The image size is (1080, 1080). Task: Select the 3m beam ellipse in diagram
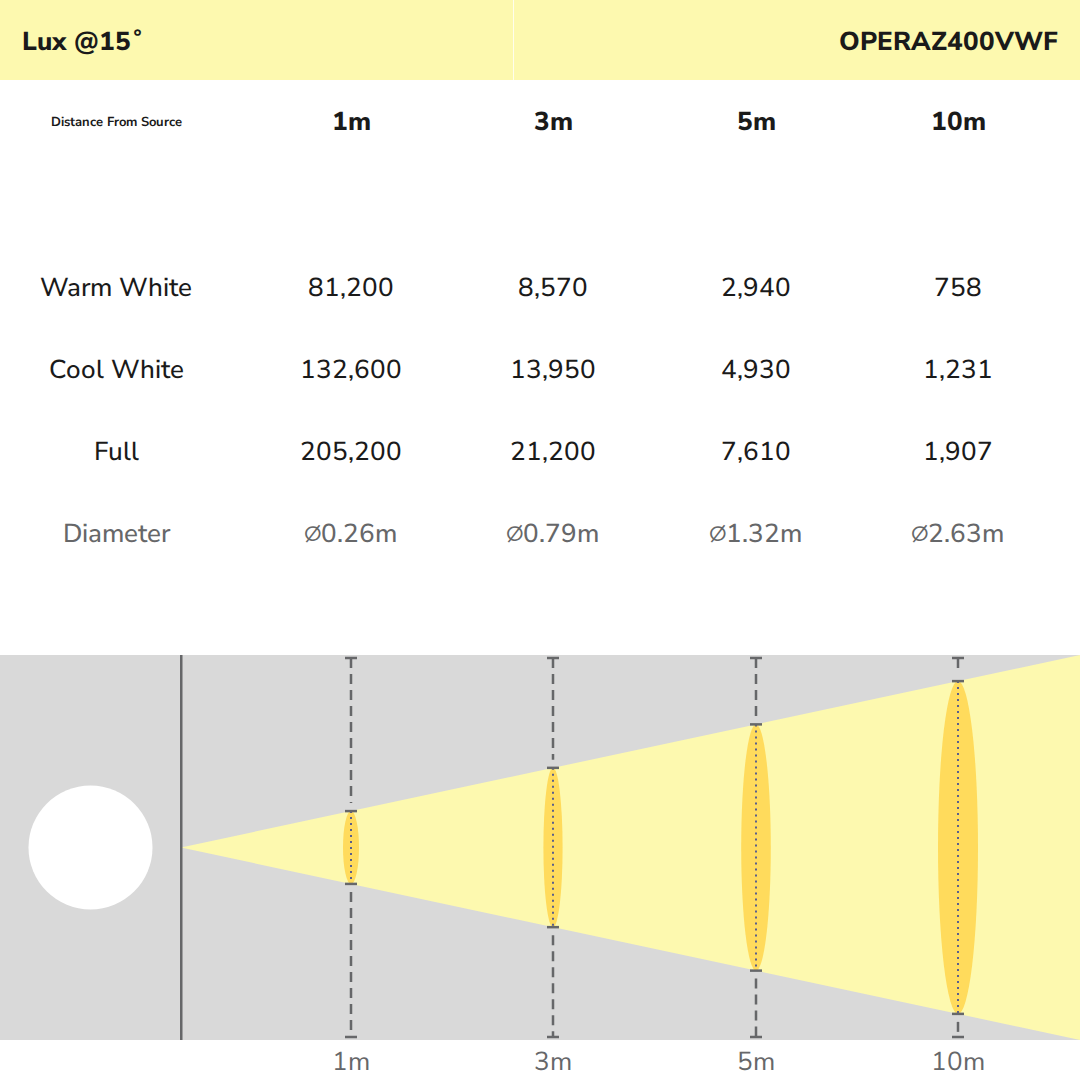pos(552,847)
